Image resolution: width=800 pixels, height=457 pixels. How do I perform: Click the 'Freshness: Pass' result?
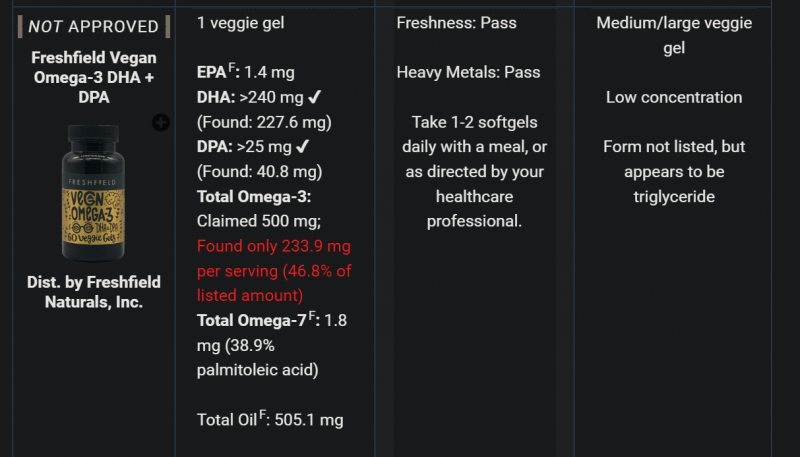tap(455, 22)
